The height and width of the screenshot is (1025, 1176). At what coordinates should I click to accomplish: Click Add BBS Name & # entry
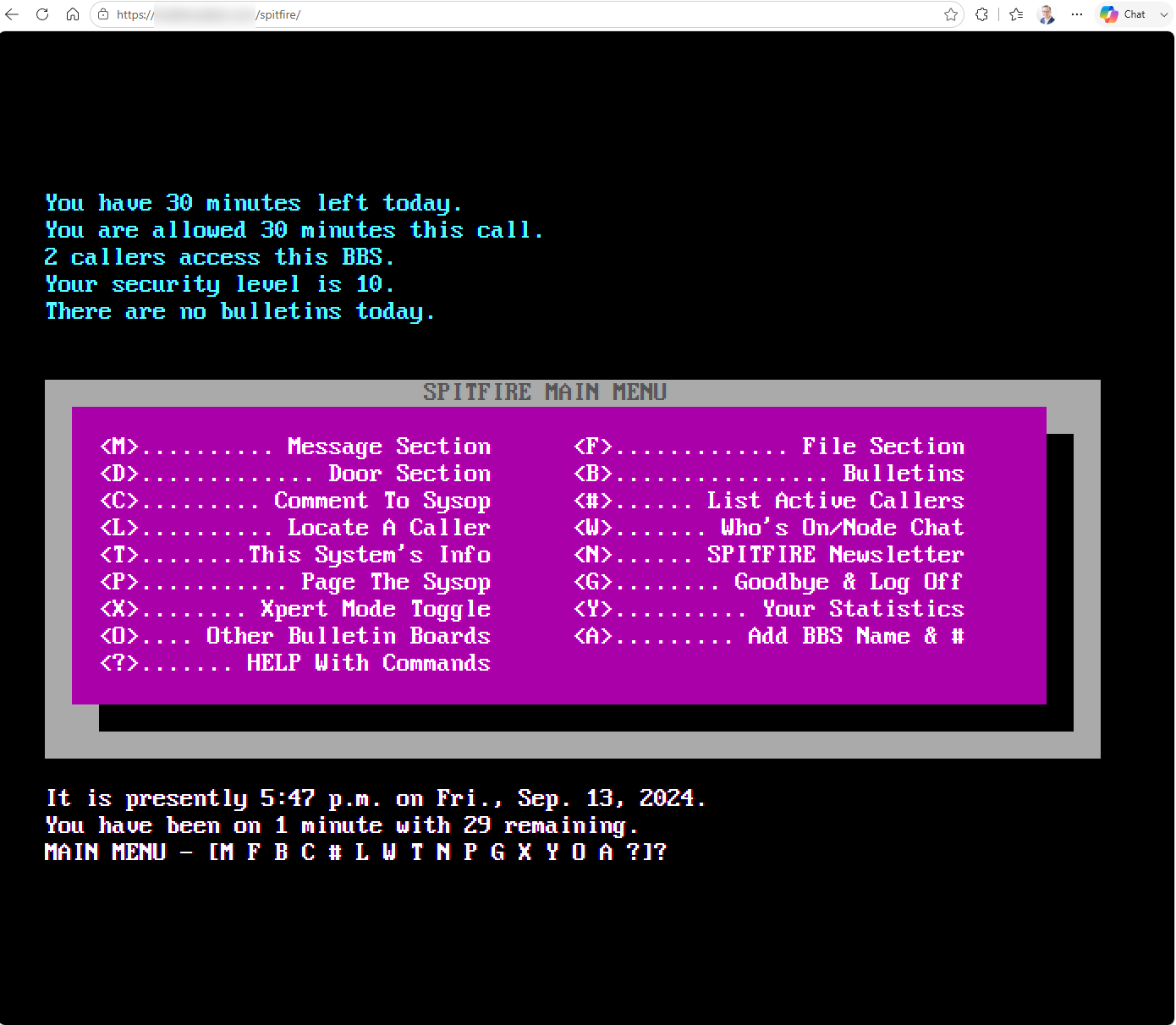click(x=769, y=636)
